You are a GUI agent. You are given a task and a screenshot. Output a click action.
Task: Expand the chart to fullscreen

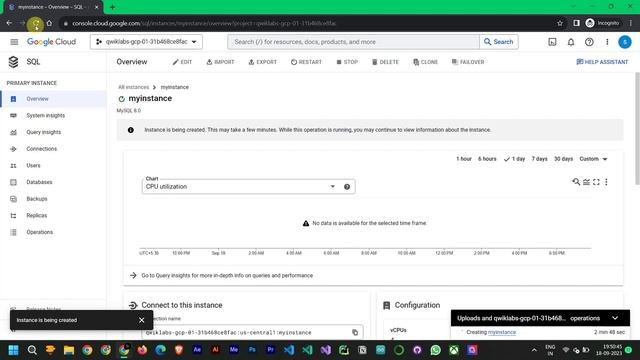tap(596, 182)
